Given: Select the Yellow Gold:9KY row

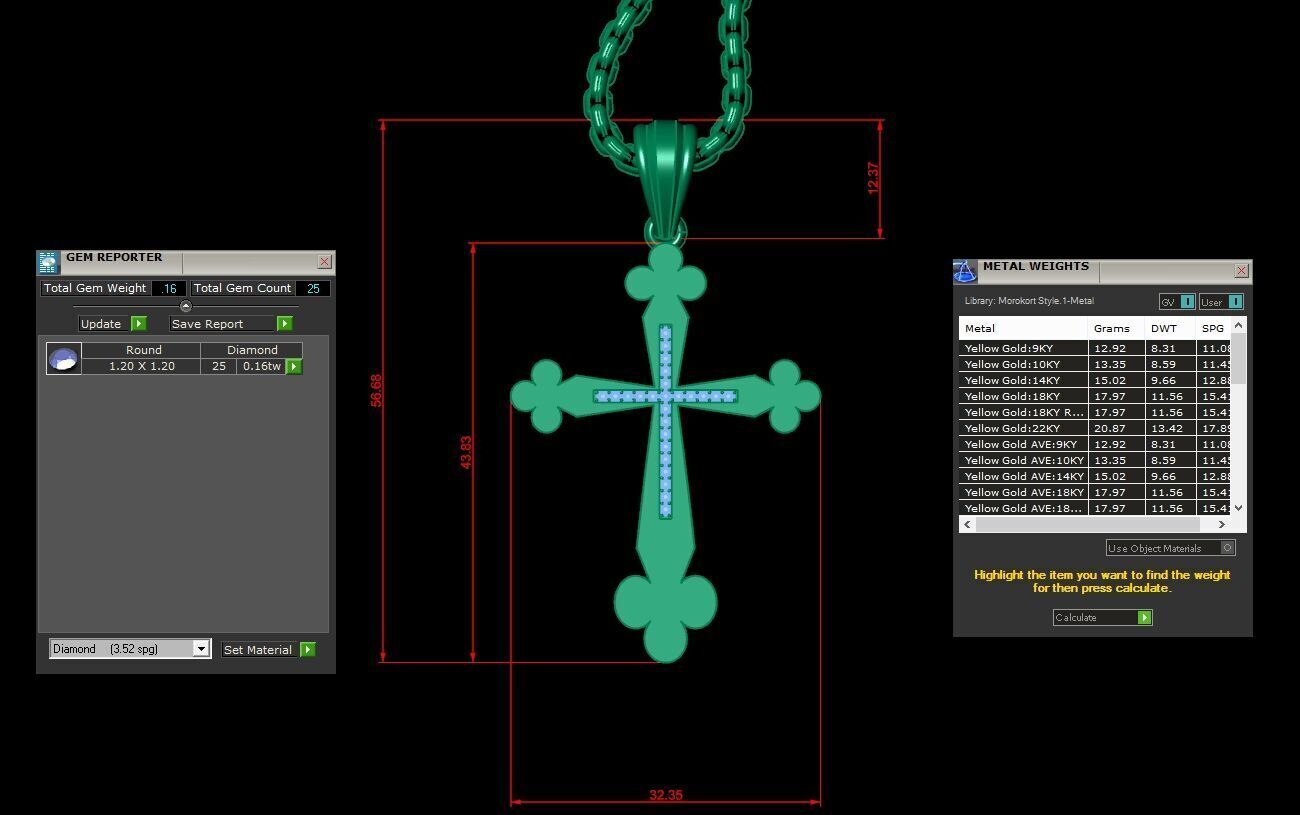Looking at the screenshot, I should point(1095,348).
